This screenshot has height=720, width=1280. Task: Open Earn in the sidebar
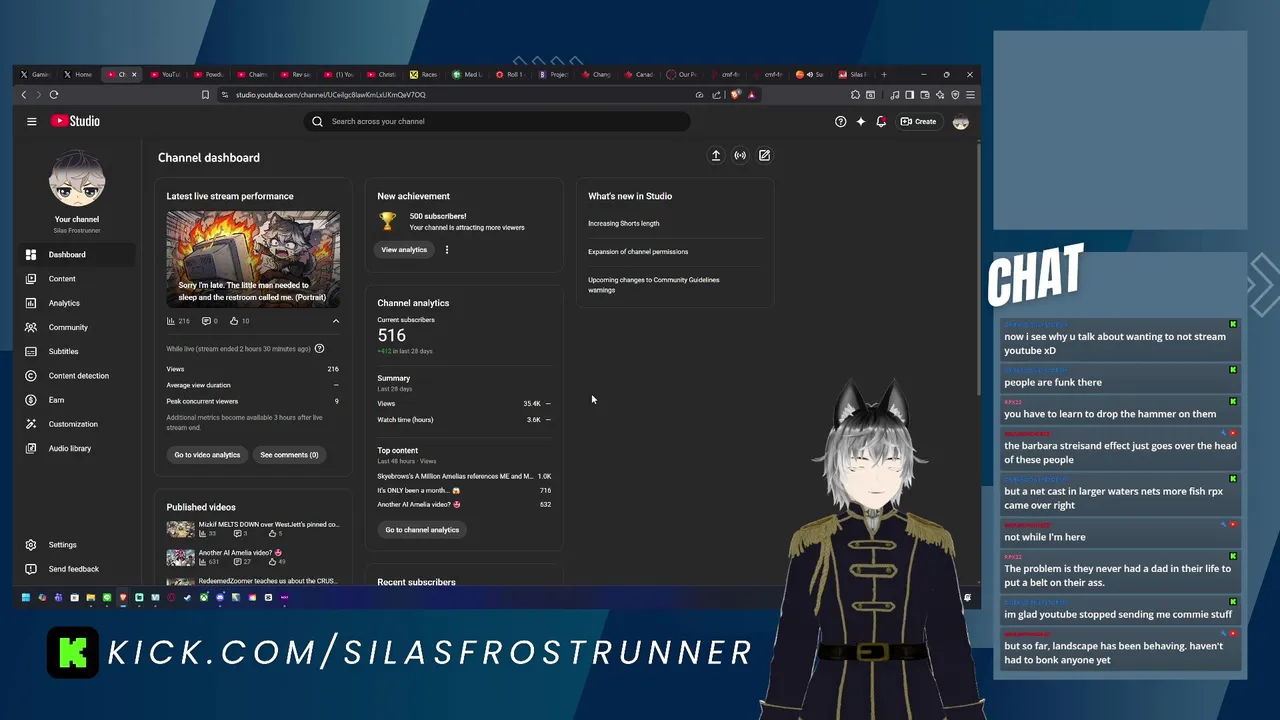tap(75, 400)
